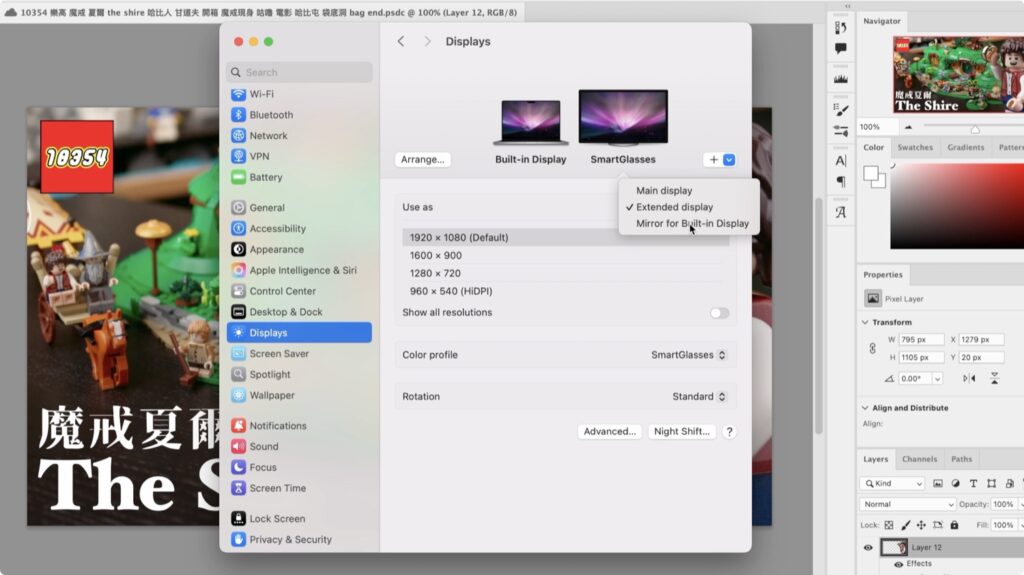Open the Paragraph panel icon

tap(840, 182)
